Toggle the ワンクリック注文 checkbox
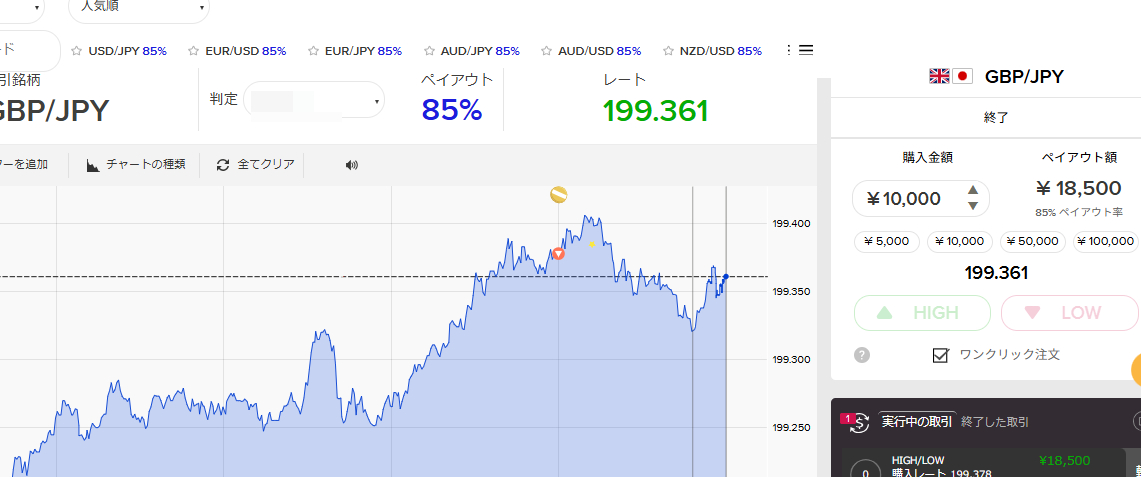 940,355
